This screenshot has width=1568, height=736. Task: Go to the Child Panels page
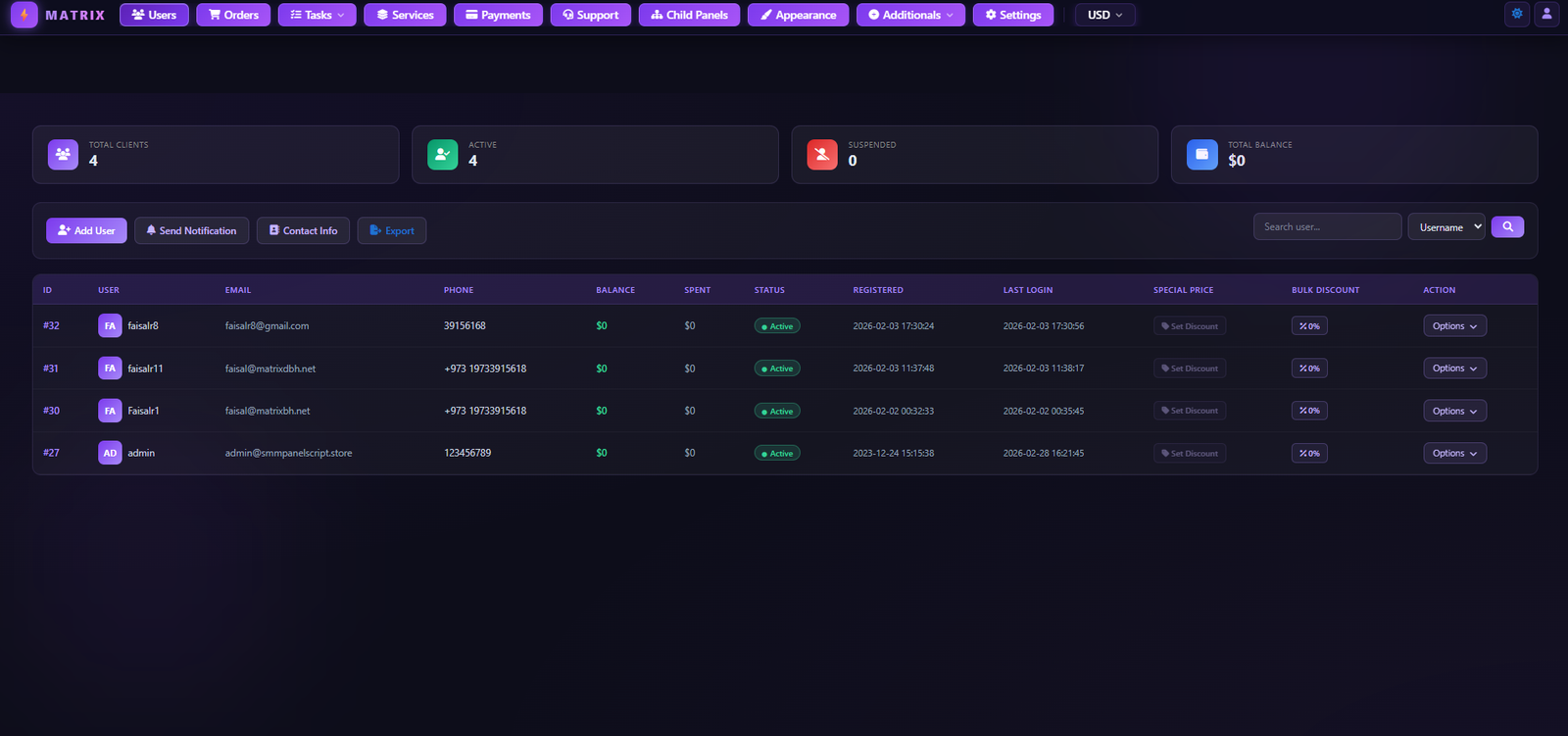[690, 15]
